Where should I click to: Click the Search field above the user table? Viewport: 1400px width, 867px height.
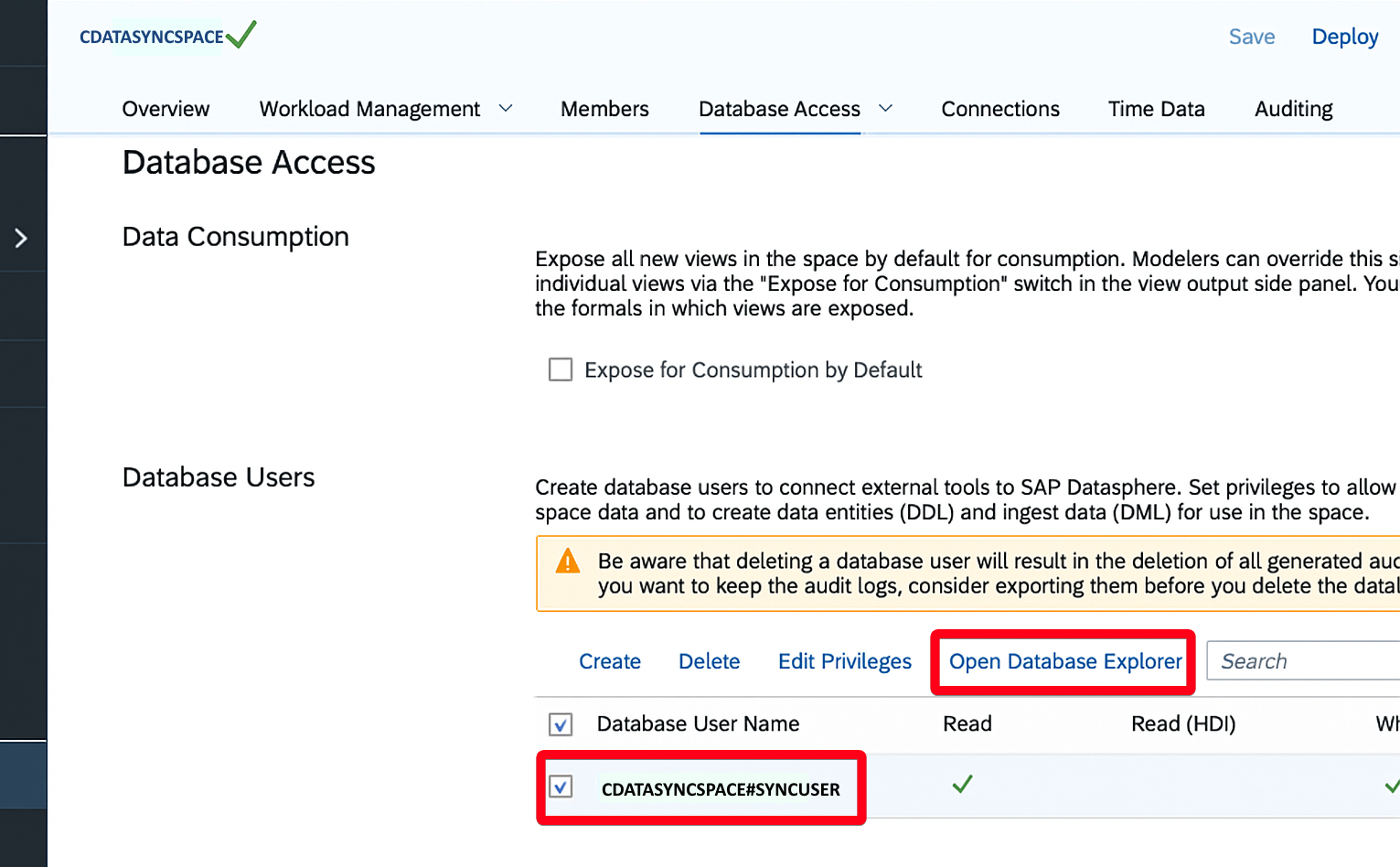click(x=1298, y=660)
